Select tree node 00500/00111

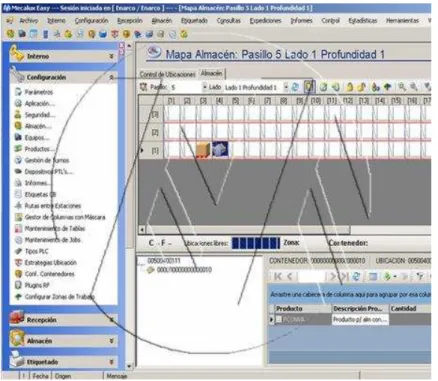pos(164,261)
